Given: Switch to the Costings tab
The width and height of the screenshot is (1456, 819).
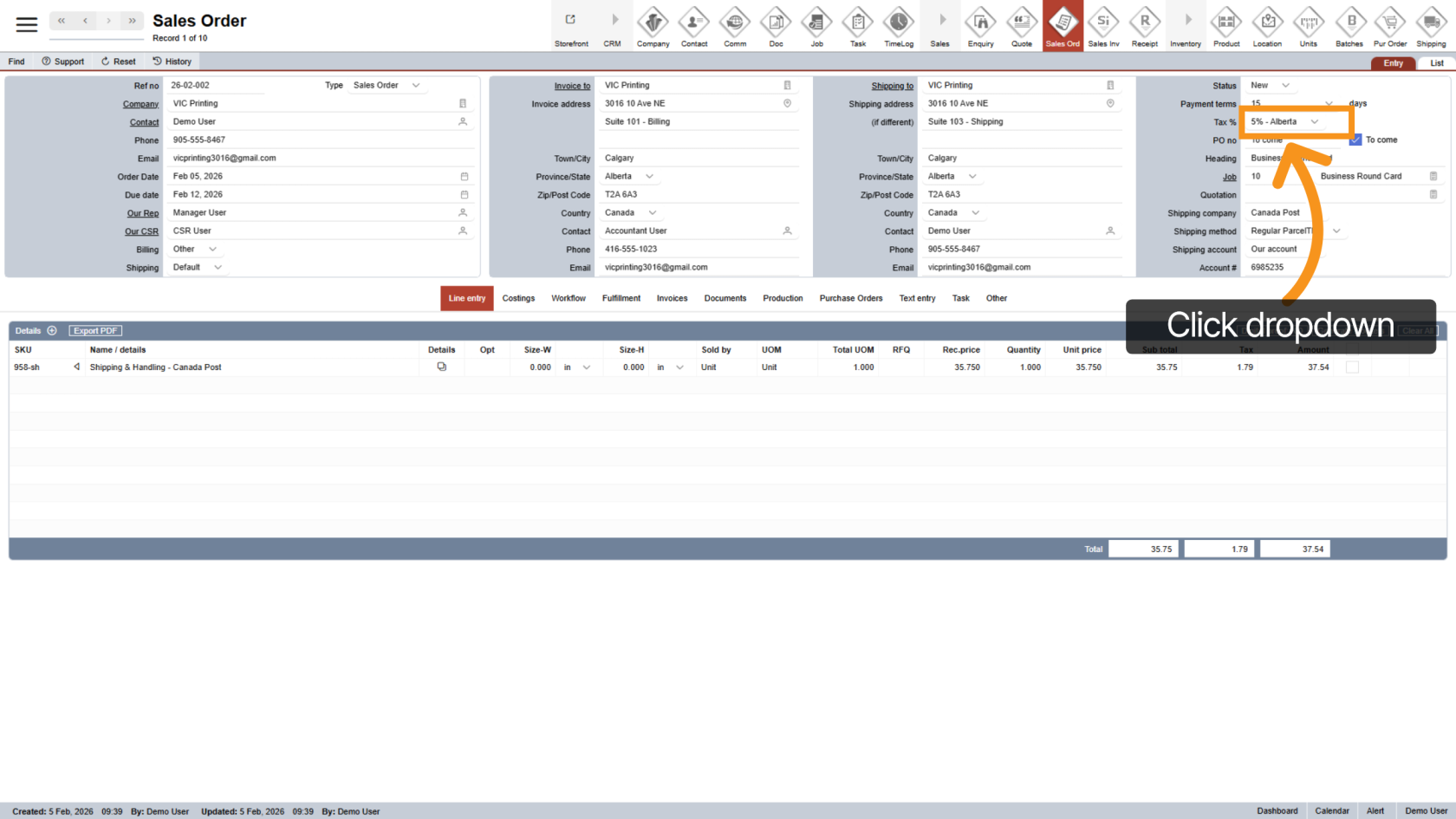Looking at the screenshot, I should (518, 298).
